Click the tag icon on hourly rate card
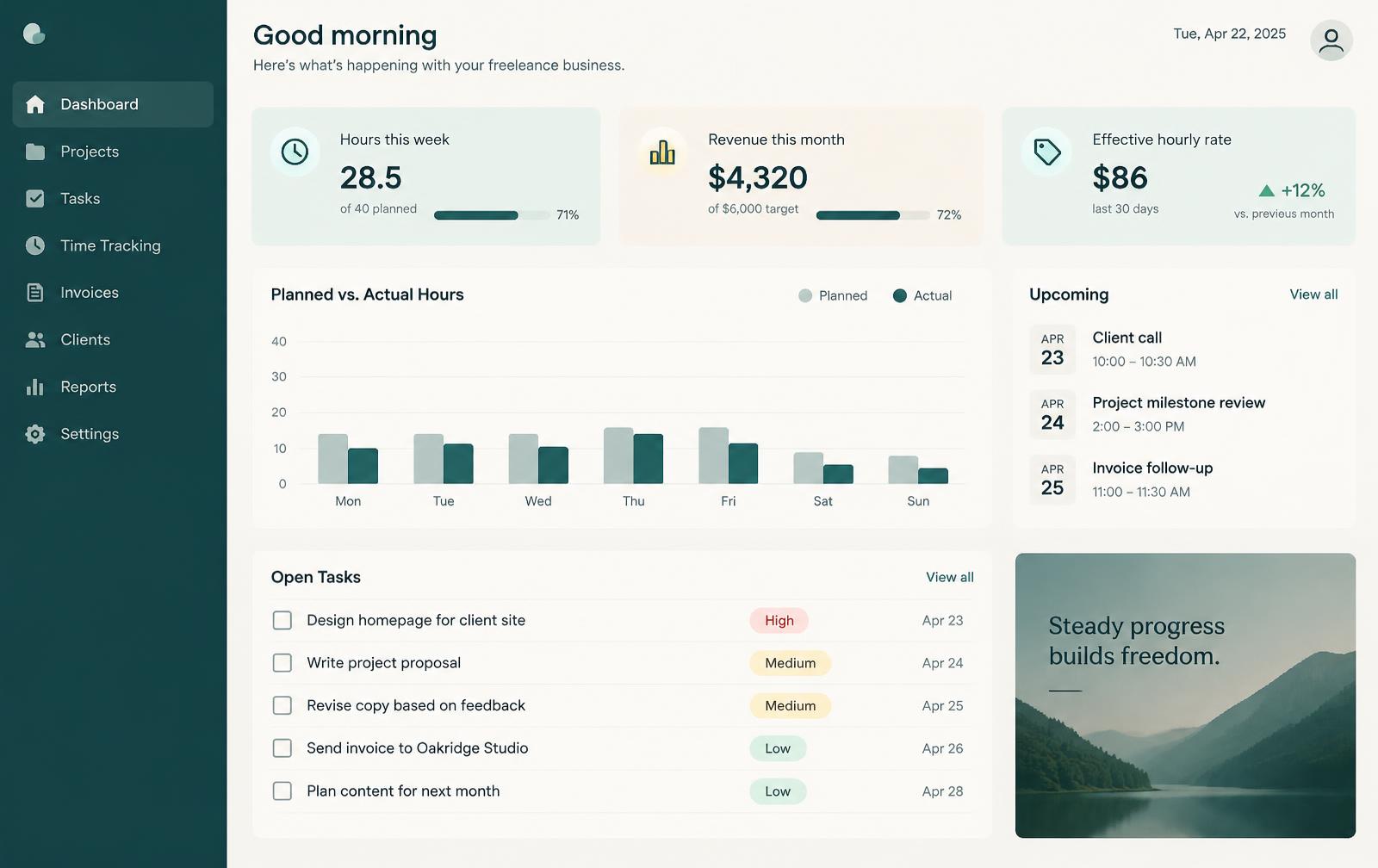This screenshot has width=1378, height=868. [x=1046, y=152]
